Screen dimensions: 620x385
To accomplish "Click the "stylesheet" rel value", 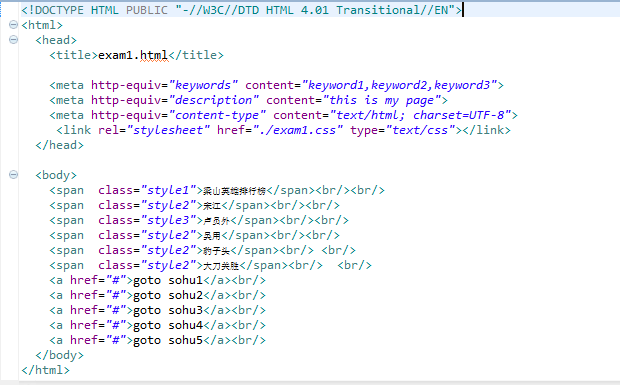I will [x=168, y=130].
